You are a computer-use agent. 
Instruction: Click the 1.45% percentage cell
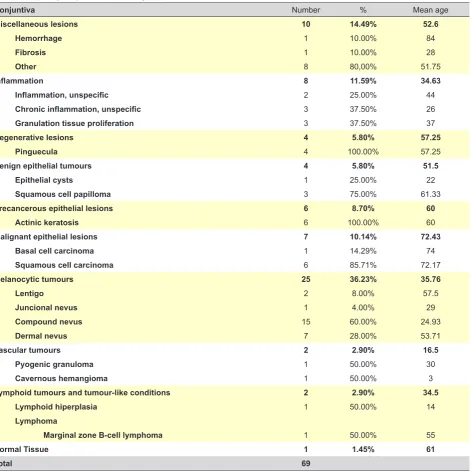click(363, 449)
